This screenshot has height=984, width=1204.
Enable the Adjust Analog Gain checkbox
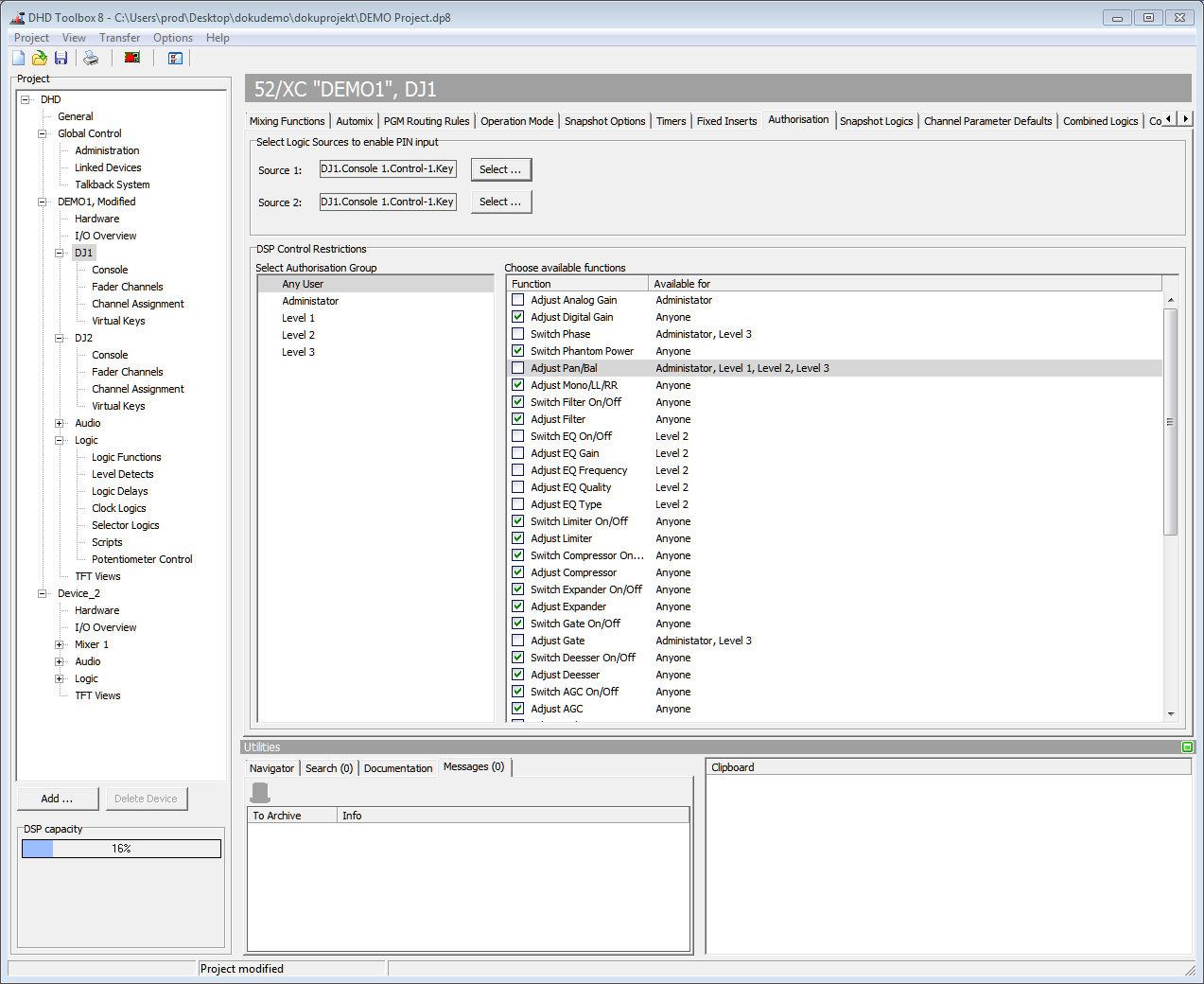coord(517,299)
